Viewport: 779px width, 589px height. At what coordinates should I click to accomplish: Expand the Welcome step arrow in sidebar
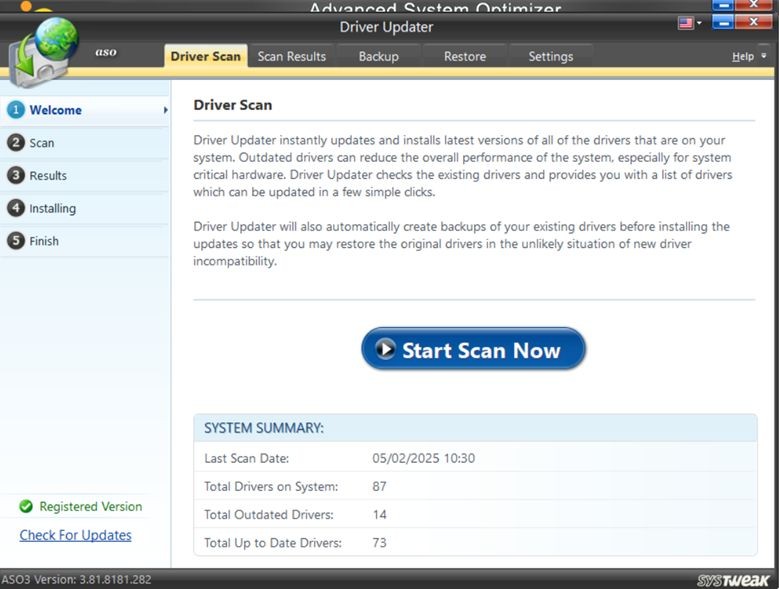(x=165, y=110)
